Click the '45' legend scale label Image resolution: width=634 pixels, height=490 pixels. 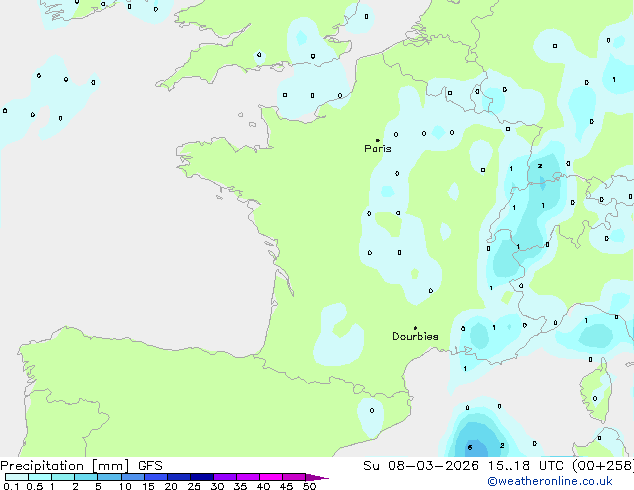click(286, 486)
